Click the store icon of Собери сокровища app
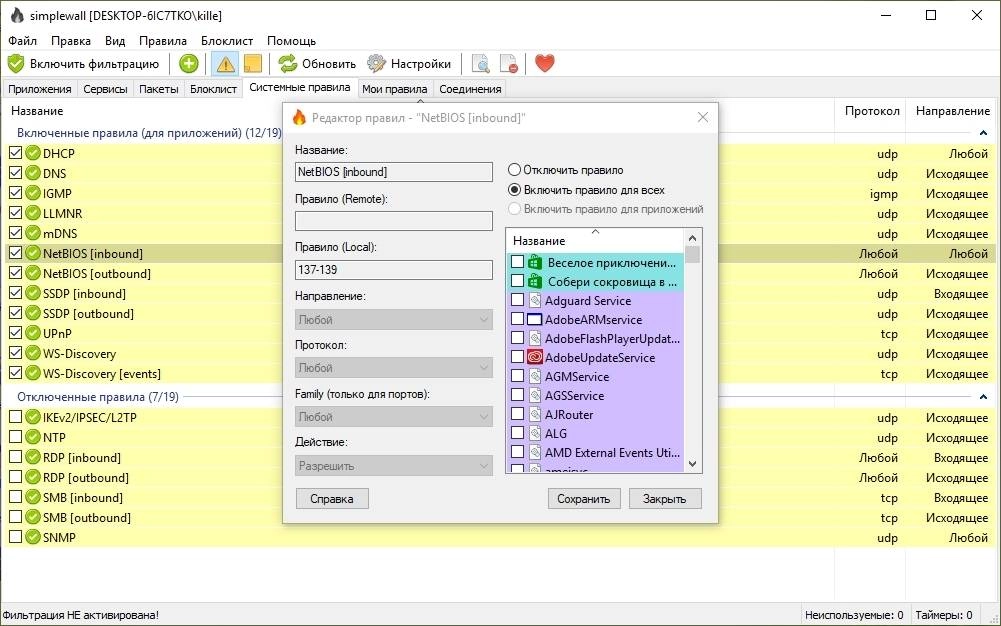The image size is (1001, 626). [x=535, y=281]
